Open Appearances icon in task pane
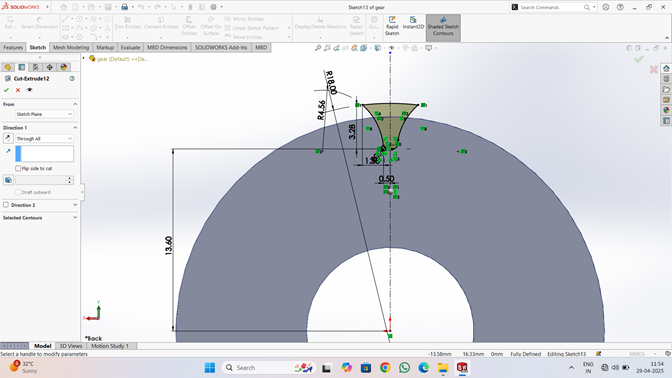 666,110
